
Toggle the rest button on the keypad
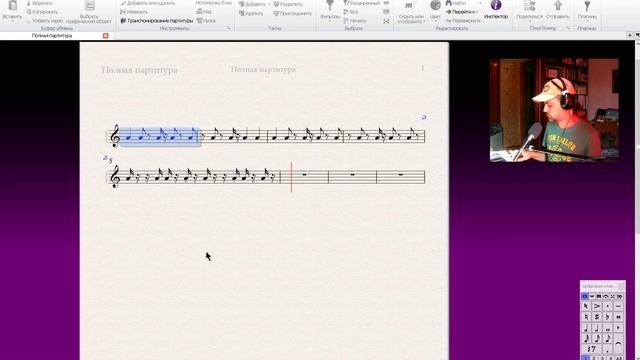(591, 349)
